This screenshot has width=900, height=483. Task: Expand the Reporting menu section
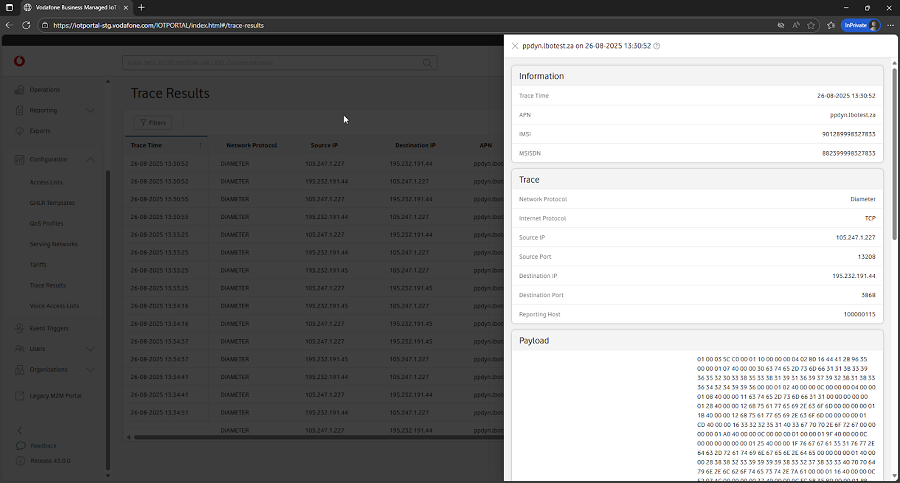(x=90, y=110)
